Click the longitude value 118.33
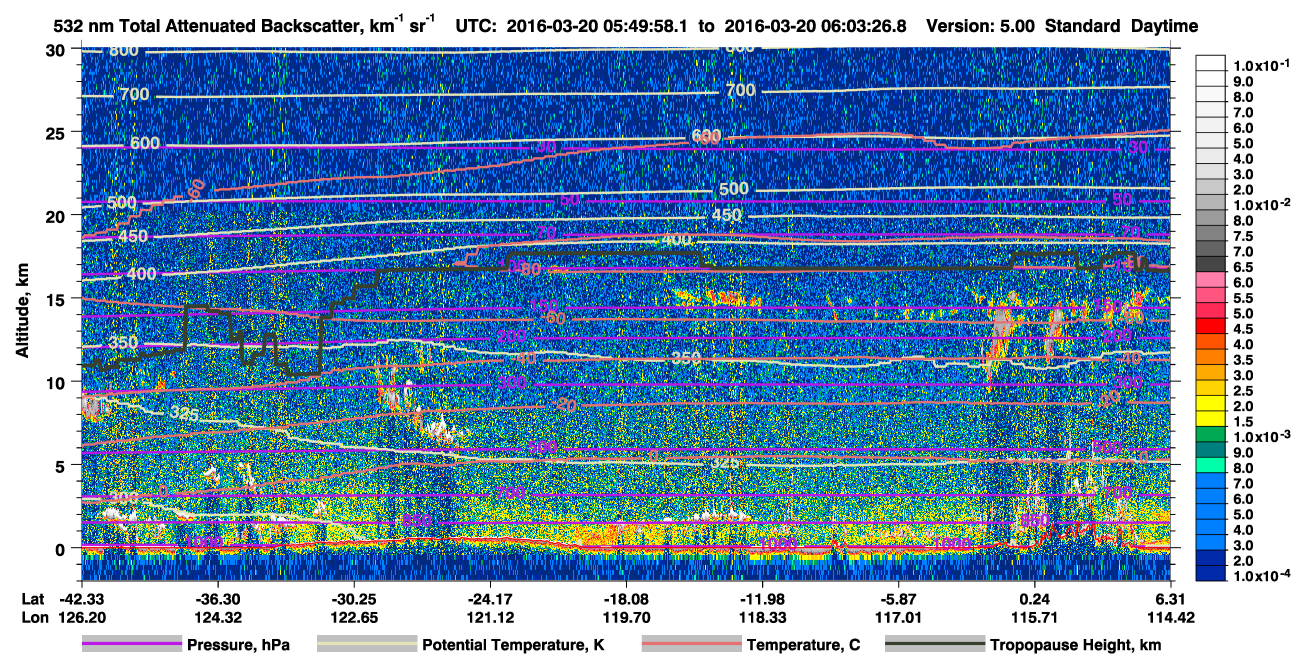 point(762,616)
